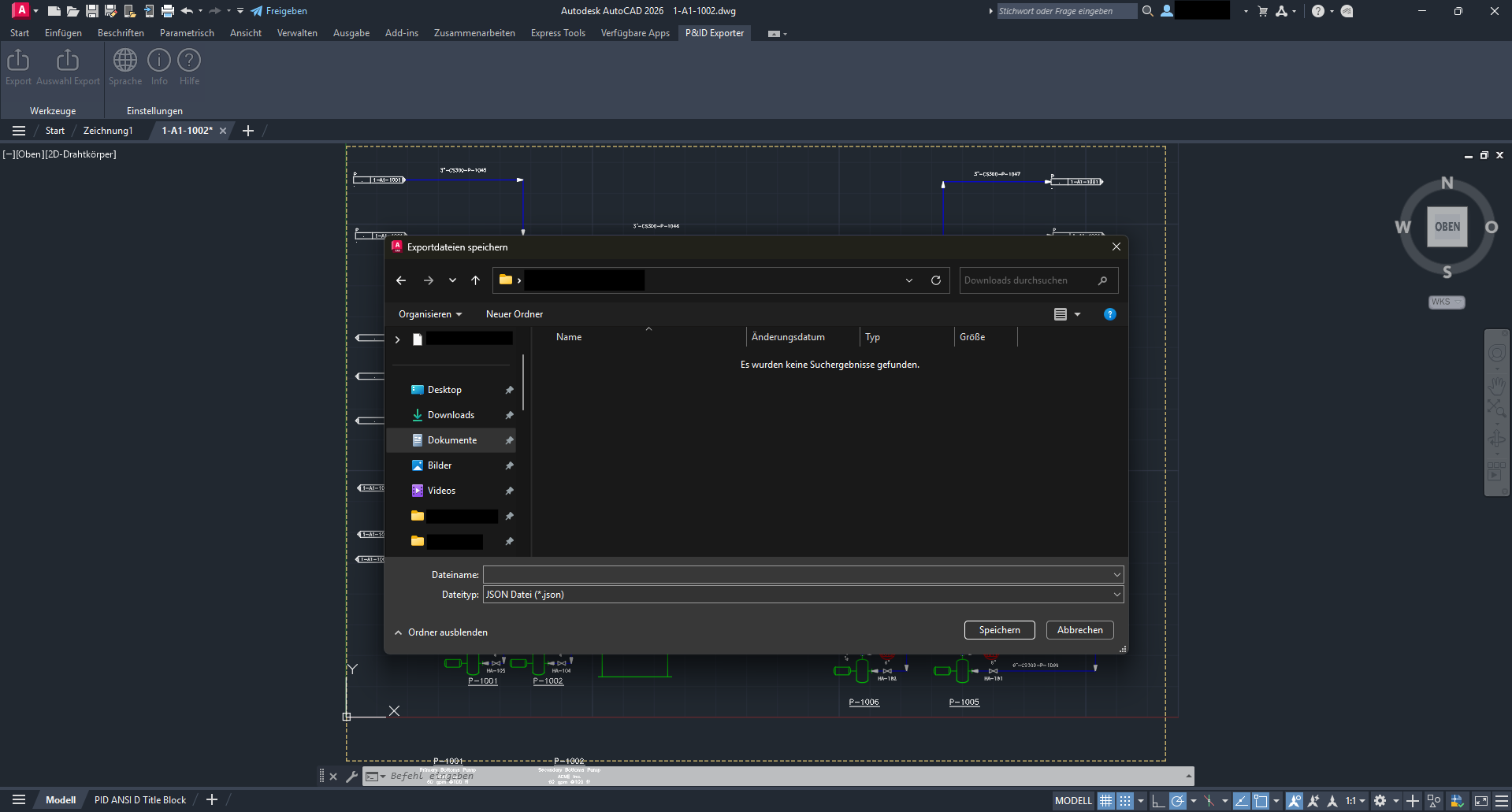The height and width of the screenshot is (812, 1512).
Task: Open the drawing settings gear in the status bar
Action: click(x=1380, y=800)
